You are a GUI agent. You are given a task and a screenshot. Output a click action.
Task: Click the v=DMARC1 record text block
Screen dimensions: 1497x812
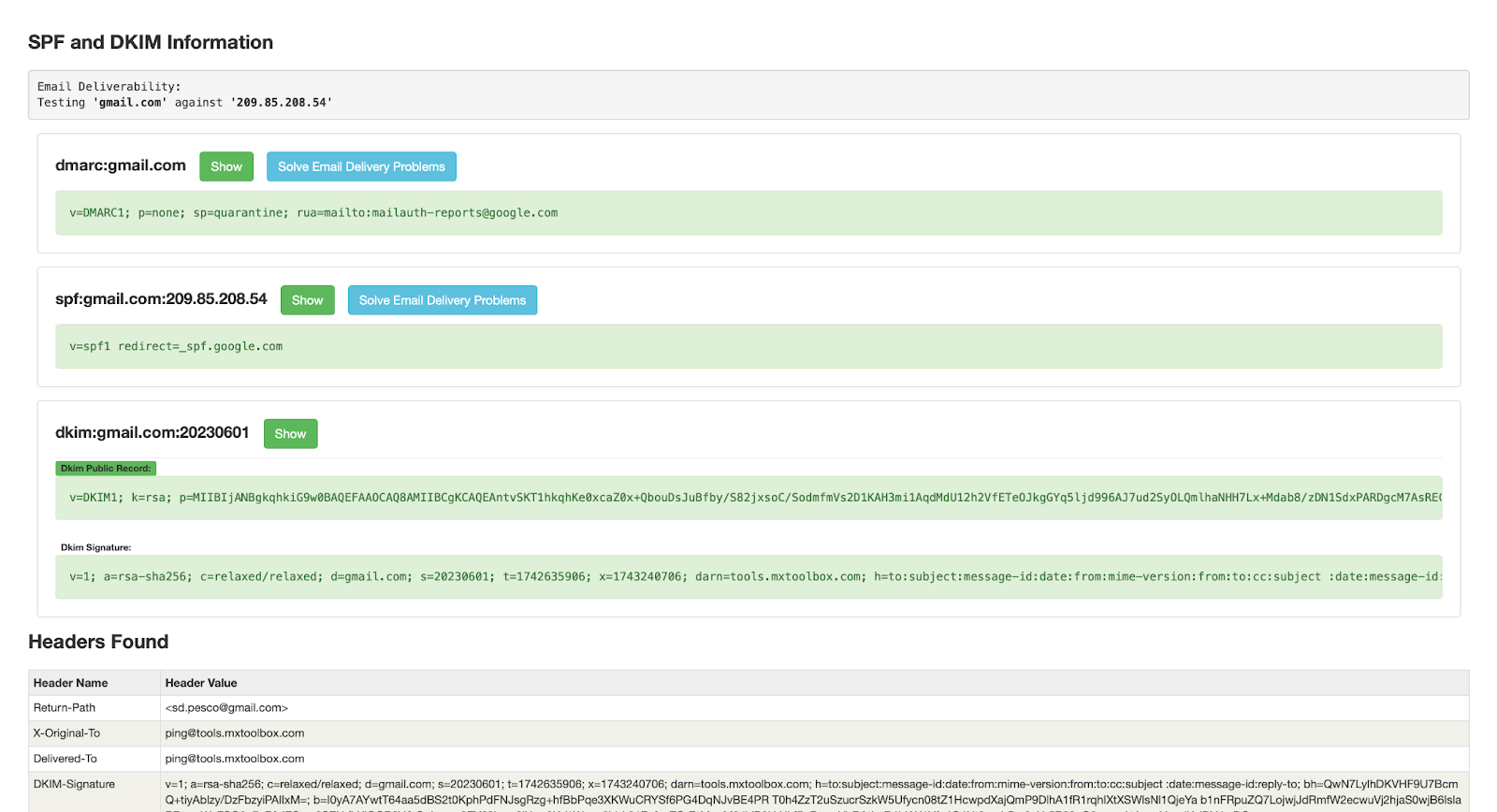tap(312, 213)
